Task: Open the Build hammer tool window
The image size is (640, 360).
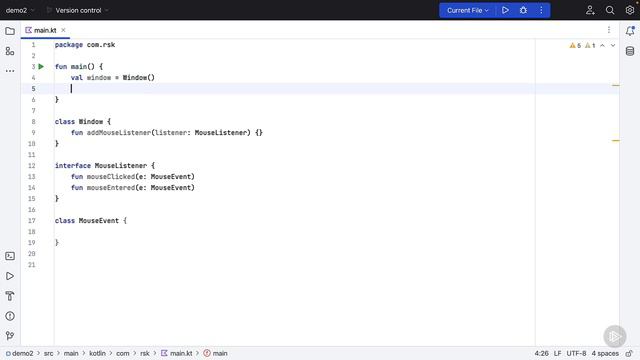Action: 10,296
